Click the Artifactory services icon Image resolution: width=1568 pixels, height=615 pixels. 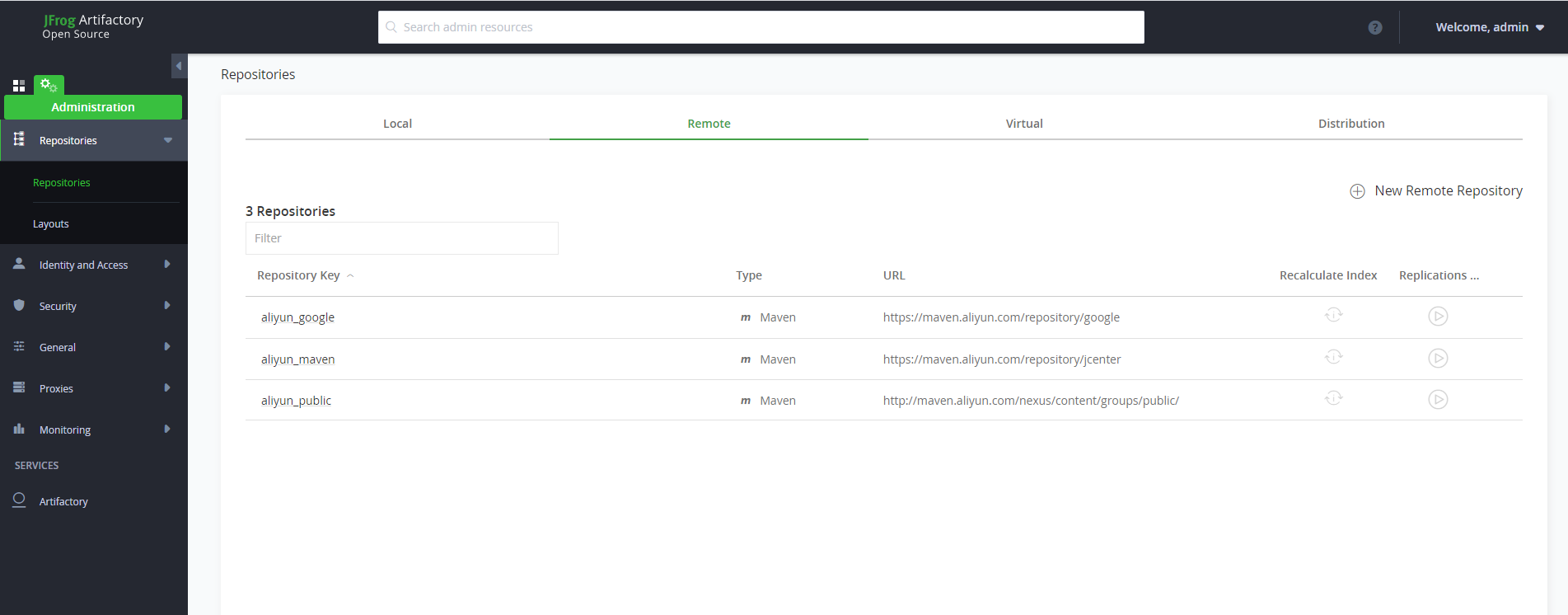(x=19, y=500)
